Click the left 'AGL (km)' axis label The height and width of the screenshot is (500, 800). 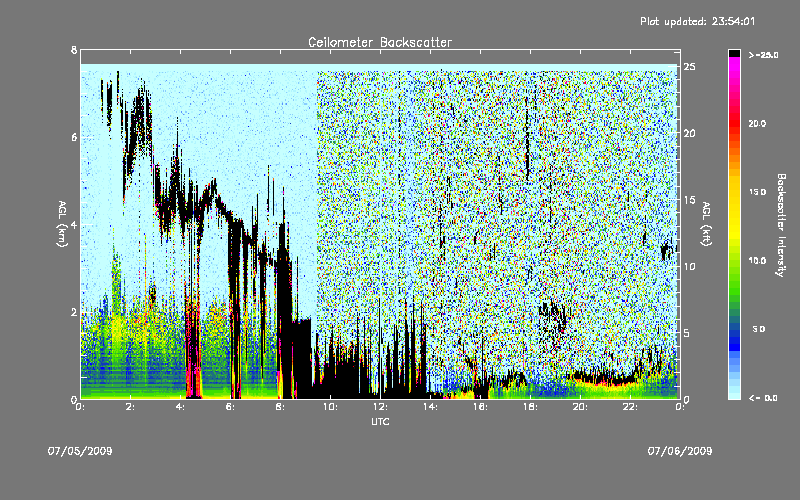click(x=62, y=224)
